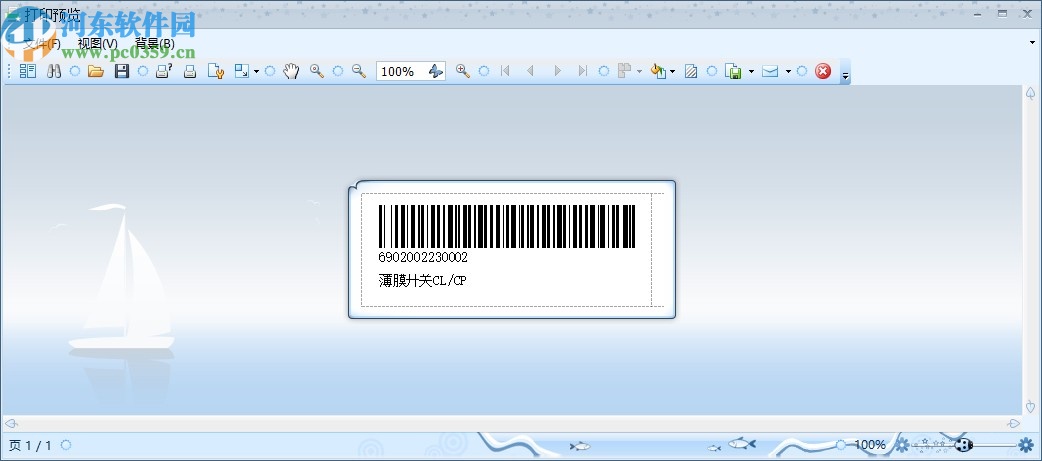Select the hand pan tool
This screenshot has width=1042, height=461.
coord(291,71)
